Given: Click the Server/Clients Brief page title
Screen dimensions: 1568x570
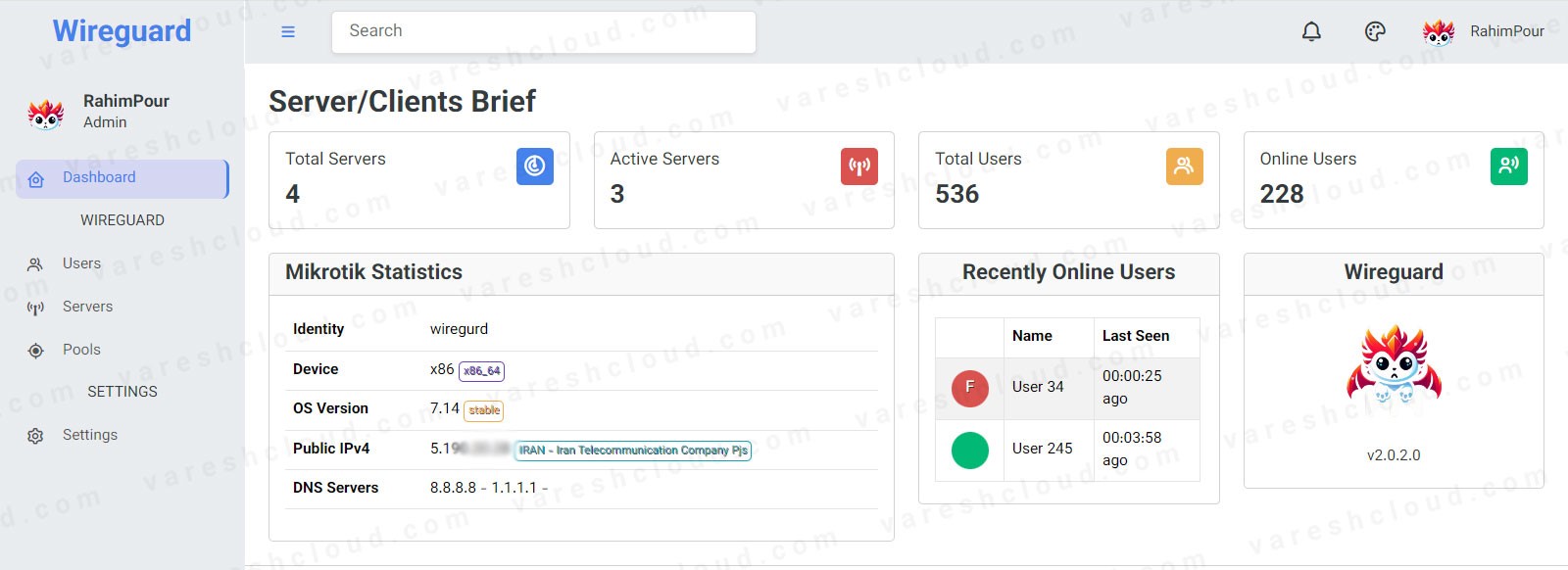Looking at the screenshot, I should 402,102.
